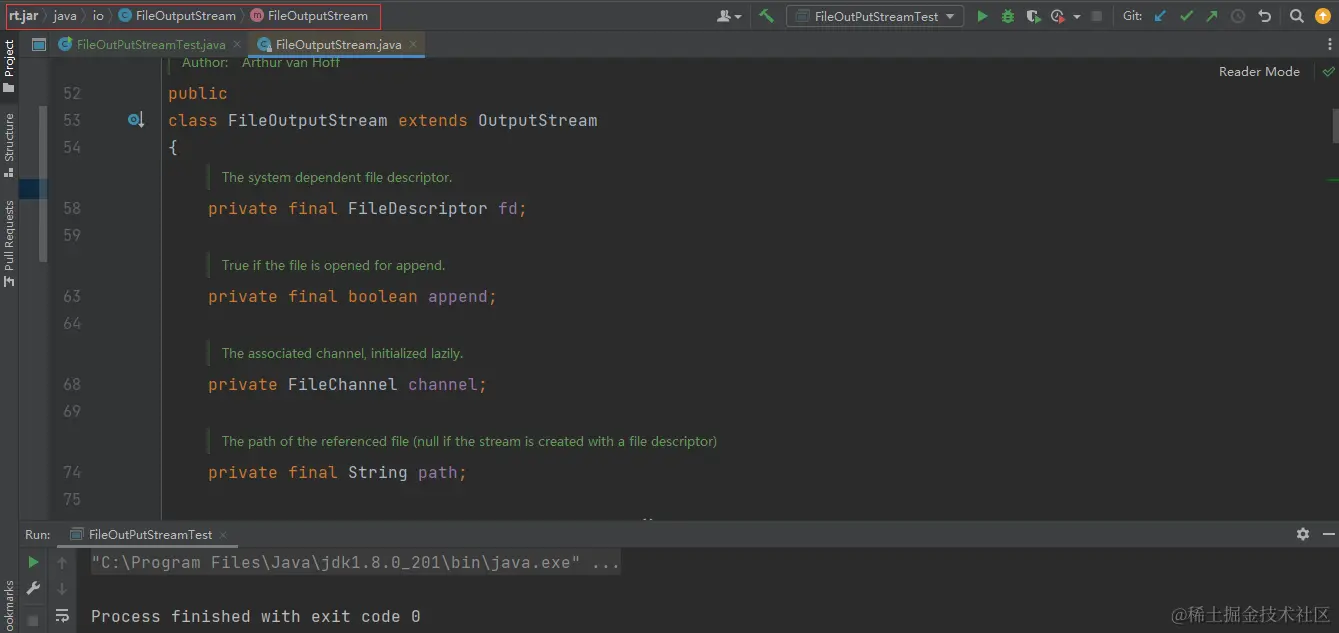Viewport: 1339px width, 633px height.
Task: Open the Structure tool window
Action: tap(9, 145)
